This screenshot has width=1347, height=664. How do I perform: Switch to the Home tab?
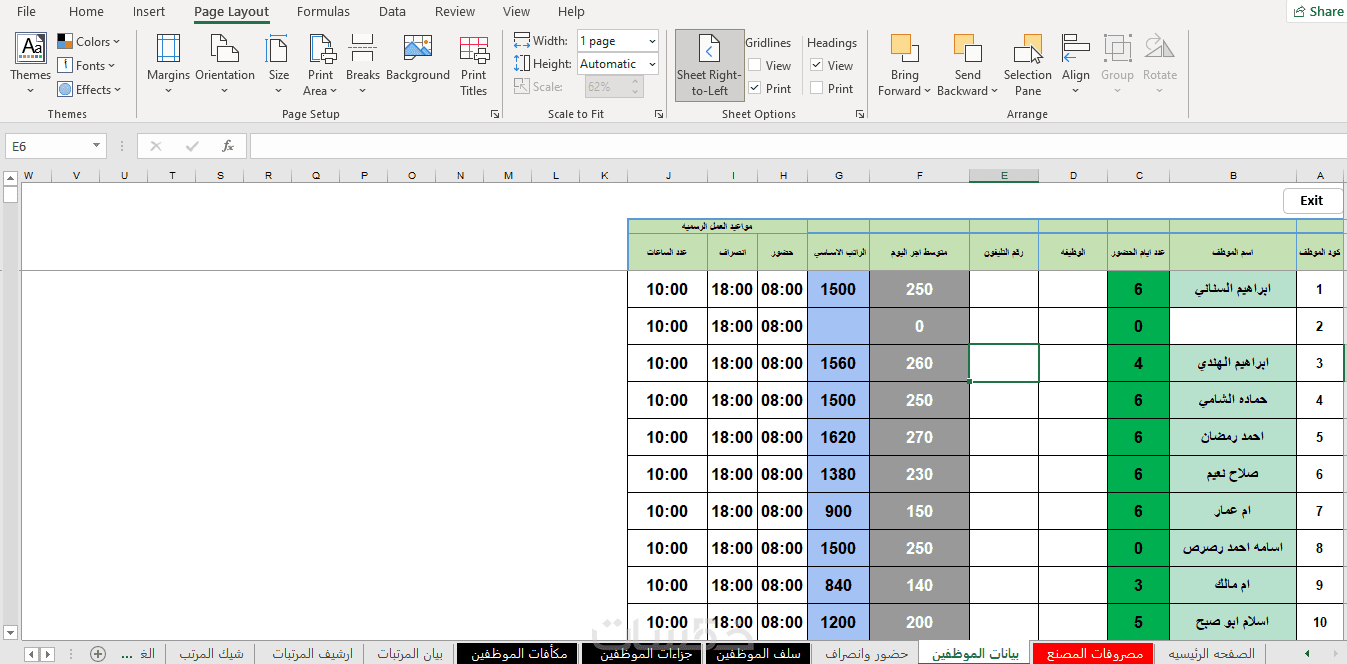[x=86, y=12]
